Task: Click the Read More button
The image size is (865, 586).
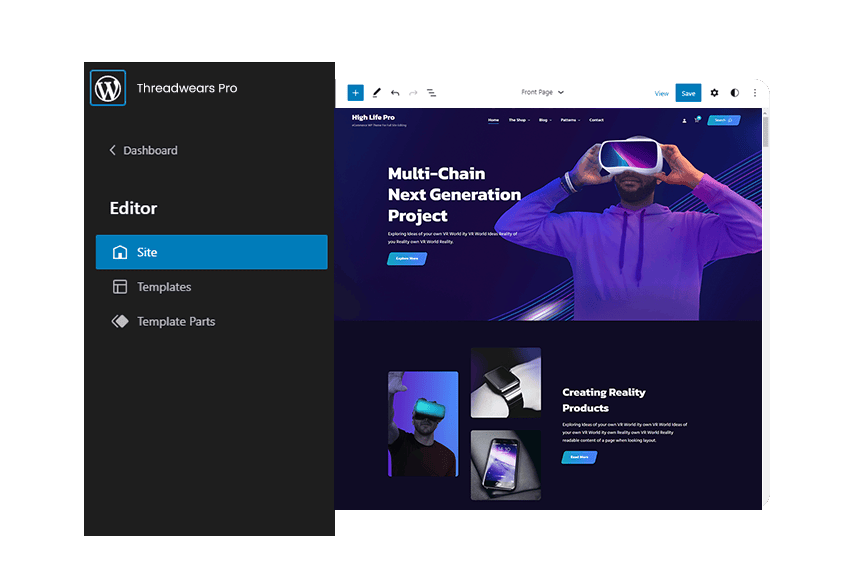Action: coord(579,457)
